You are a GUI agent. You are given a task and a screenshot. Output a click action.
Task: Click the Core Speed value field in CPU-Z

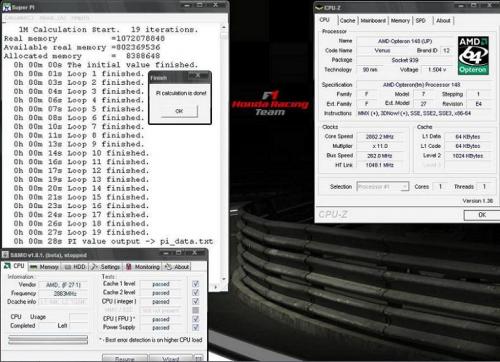380,137
